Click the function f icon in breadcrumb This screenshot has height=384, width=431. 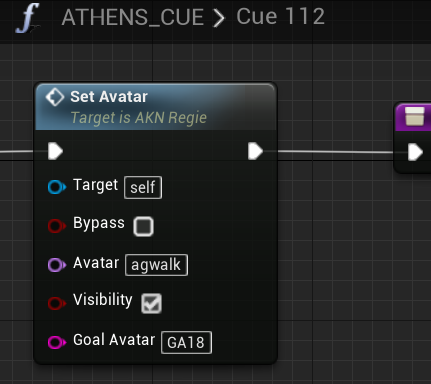28,18
